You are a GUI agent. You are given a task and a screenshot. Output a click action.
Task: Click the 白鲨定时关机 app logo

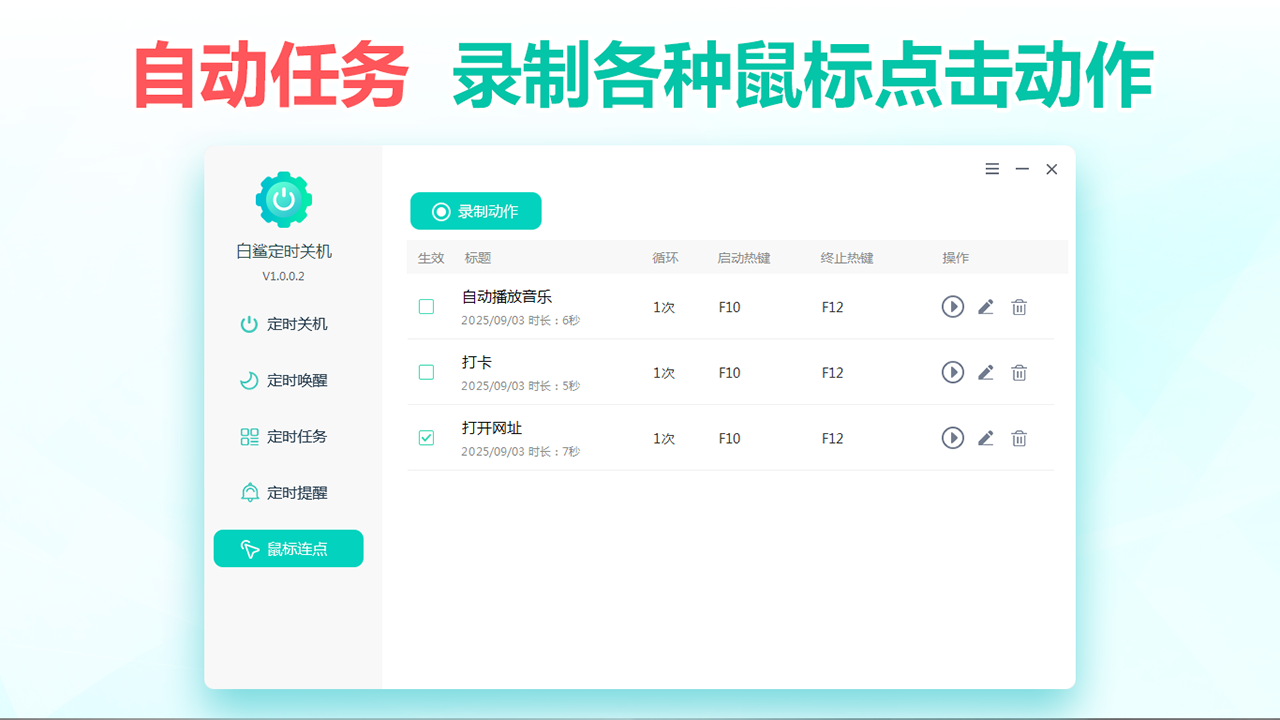[x=284, y=199]
